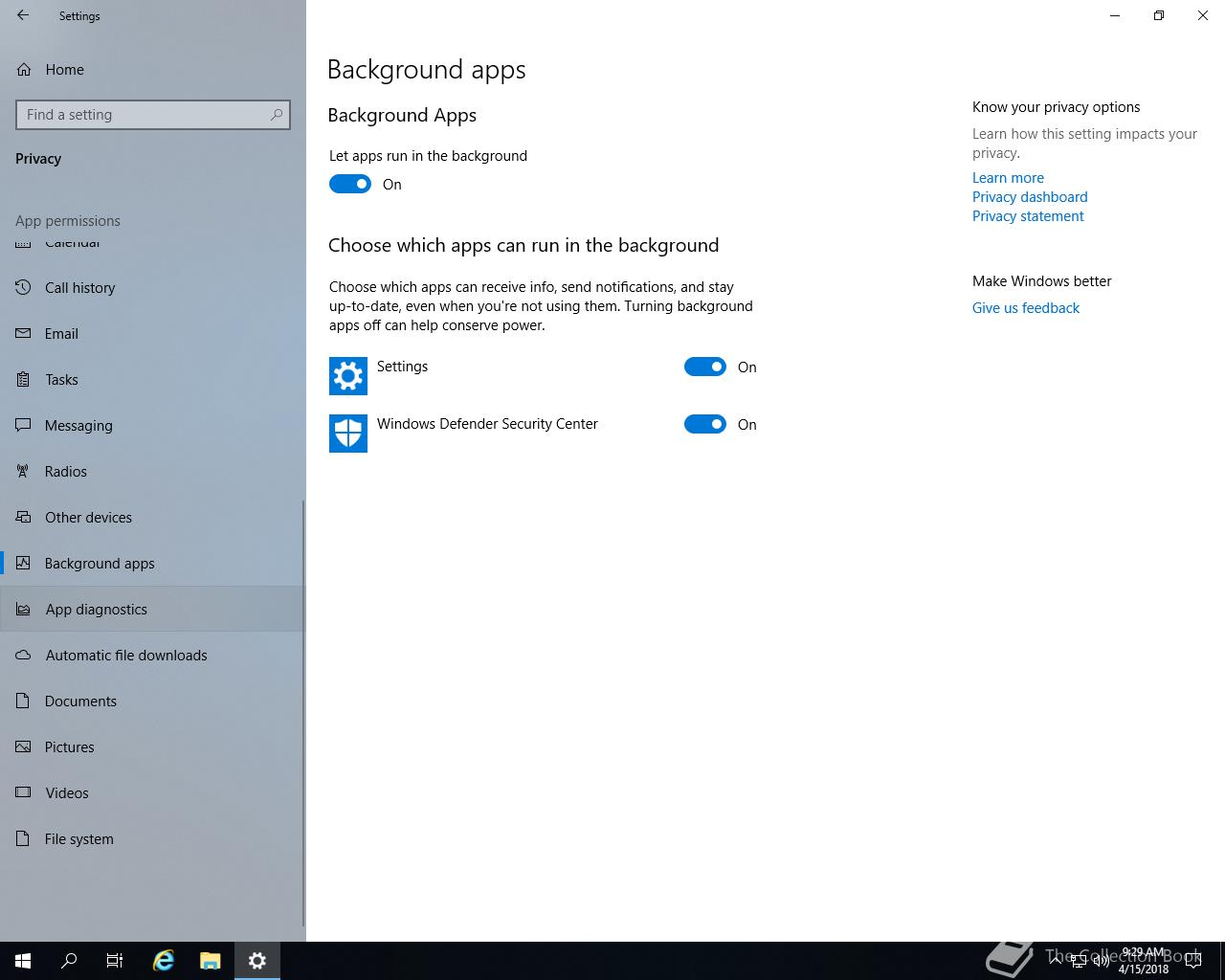The width and height of the screenshot is (1225, 980).
Task: Toggle background permission for Windows Defender Security Center
Action: click(x=705, y=424)
